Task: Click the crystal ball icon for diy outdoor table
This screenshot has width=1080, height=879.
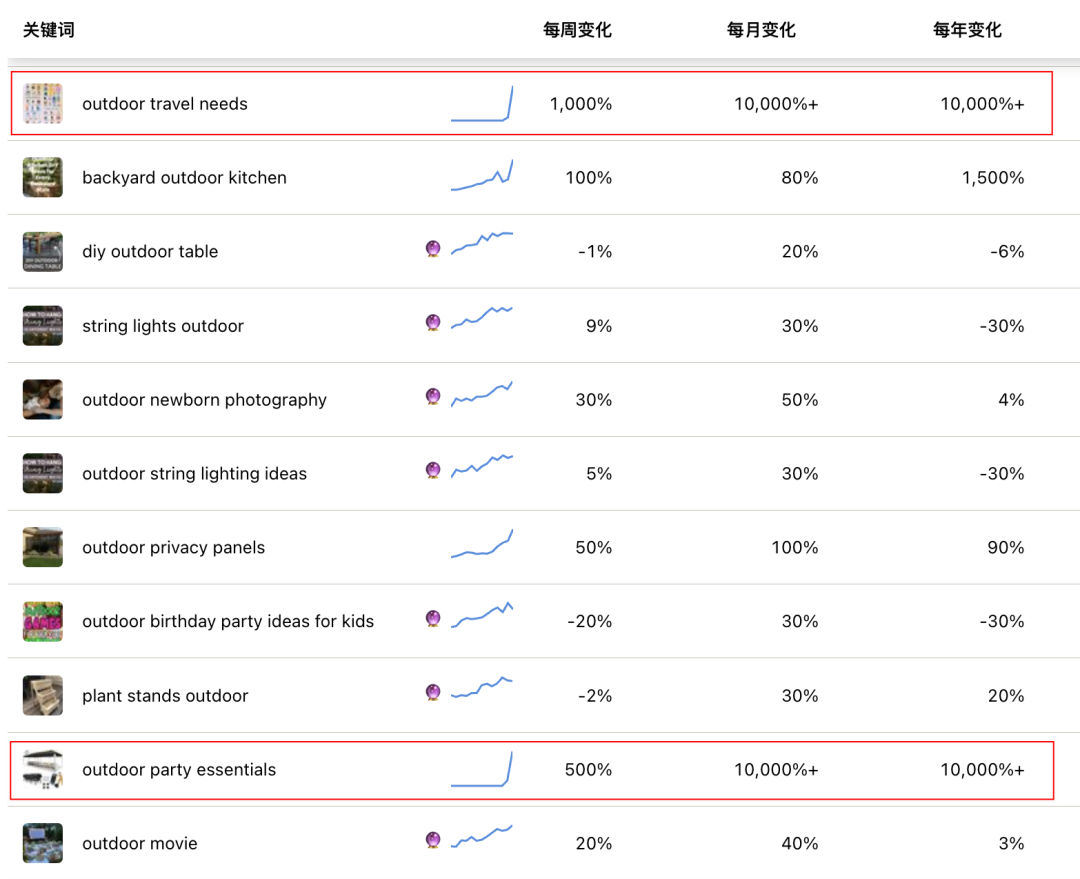Action: [x=433, y=249]
